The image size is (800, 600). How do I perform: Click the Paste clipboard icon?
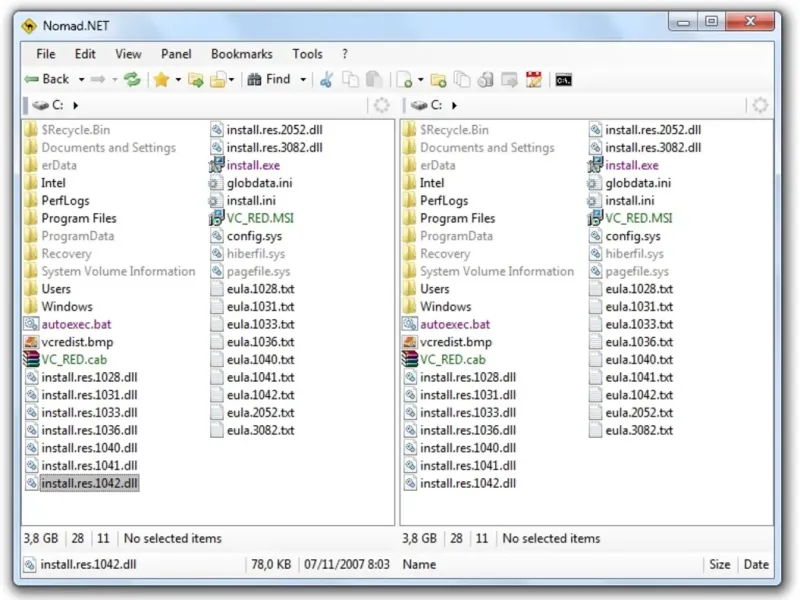pyautogui.click(x=374, y=80)
